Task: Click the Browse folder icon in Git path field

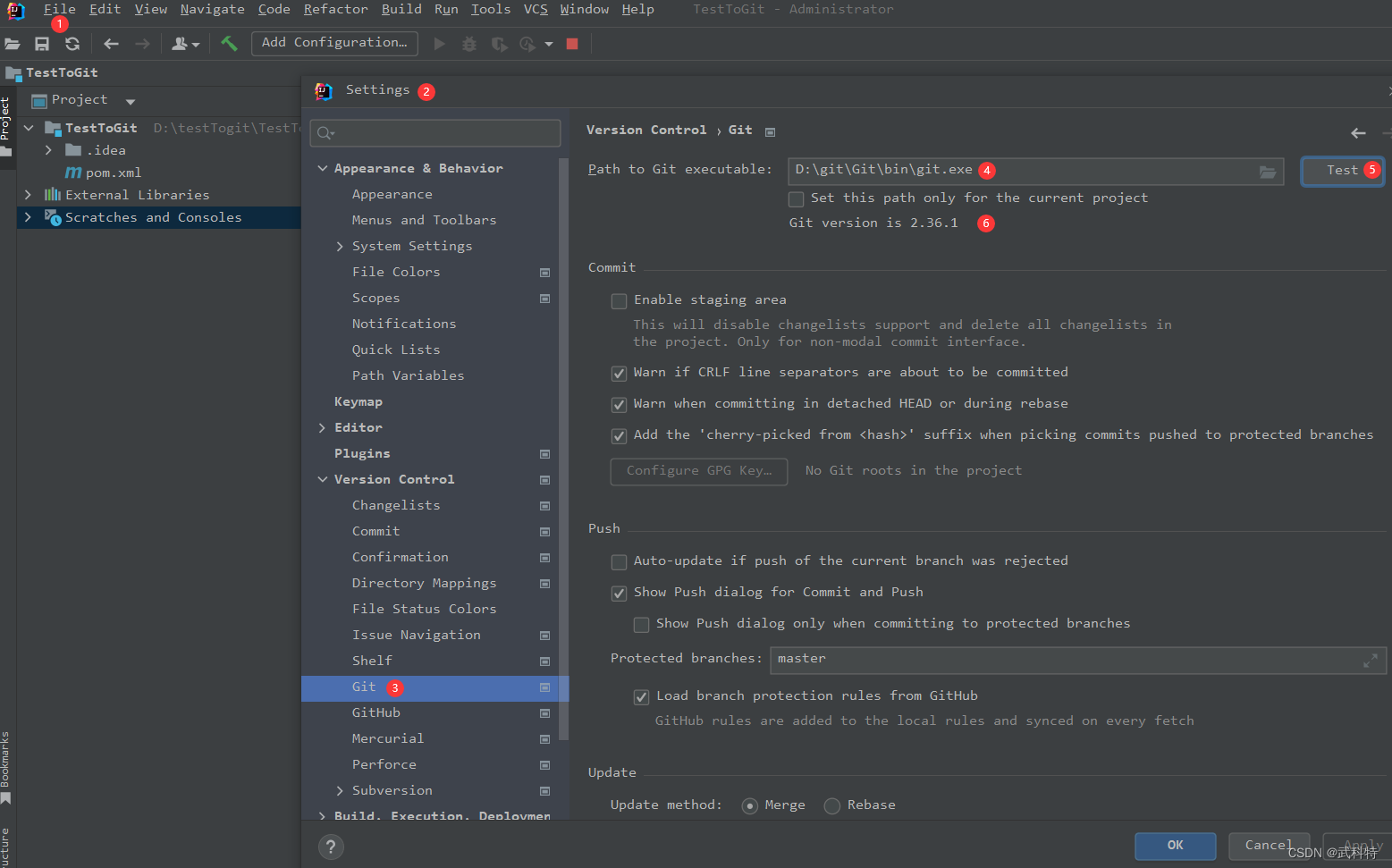Action: 1268,172
